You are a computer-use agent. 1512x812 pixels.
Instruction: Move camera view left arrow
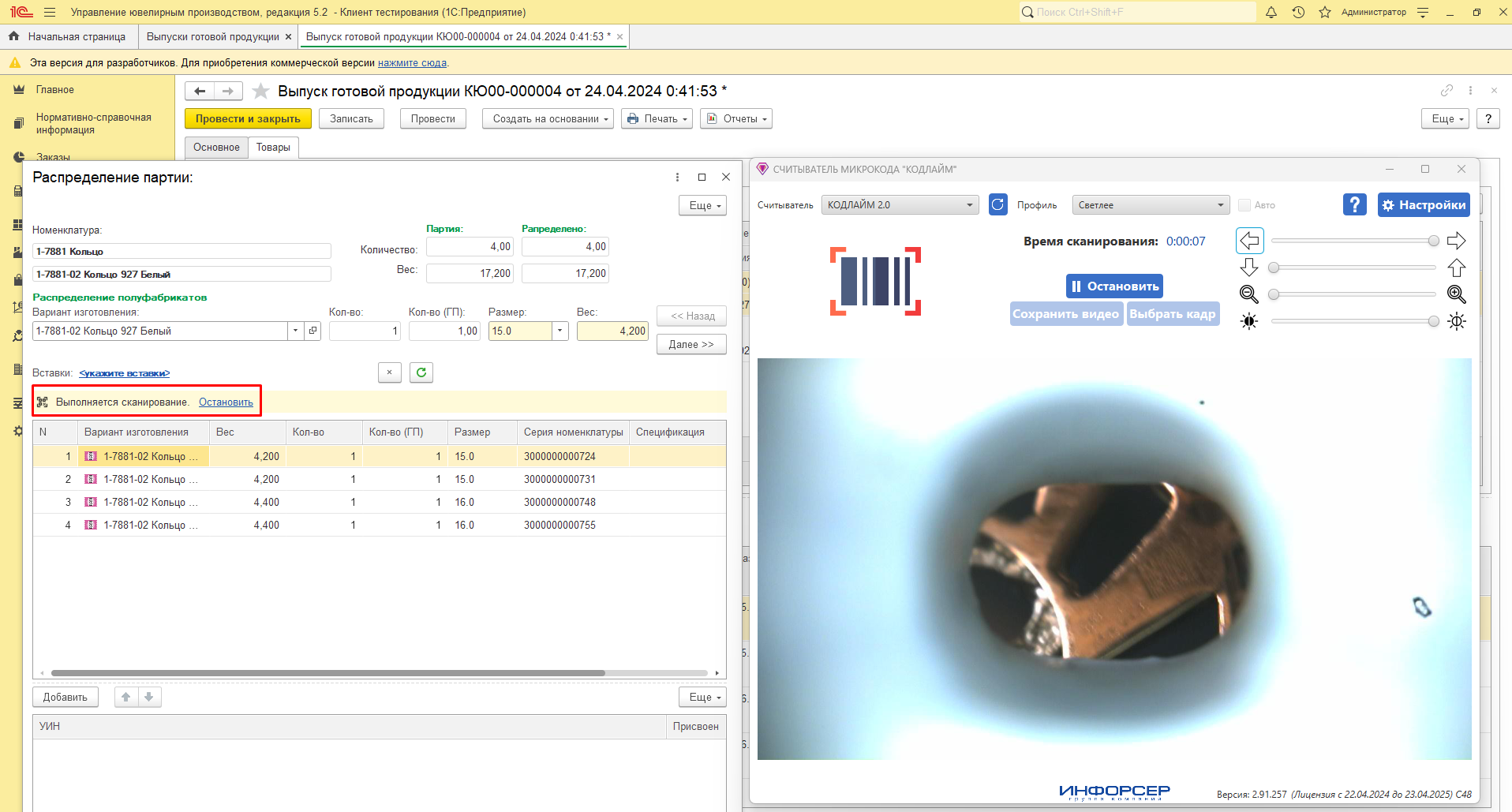point(1249,241)
